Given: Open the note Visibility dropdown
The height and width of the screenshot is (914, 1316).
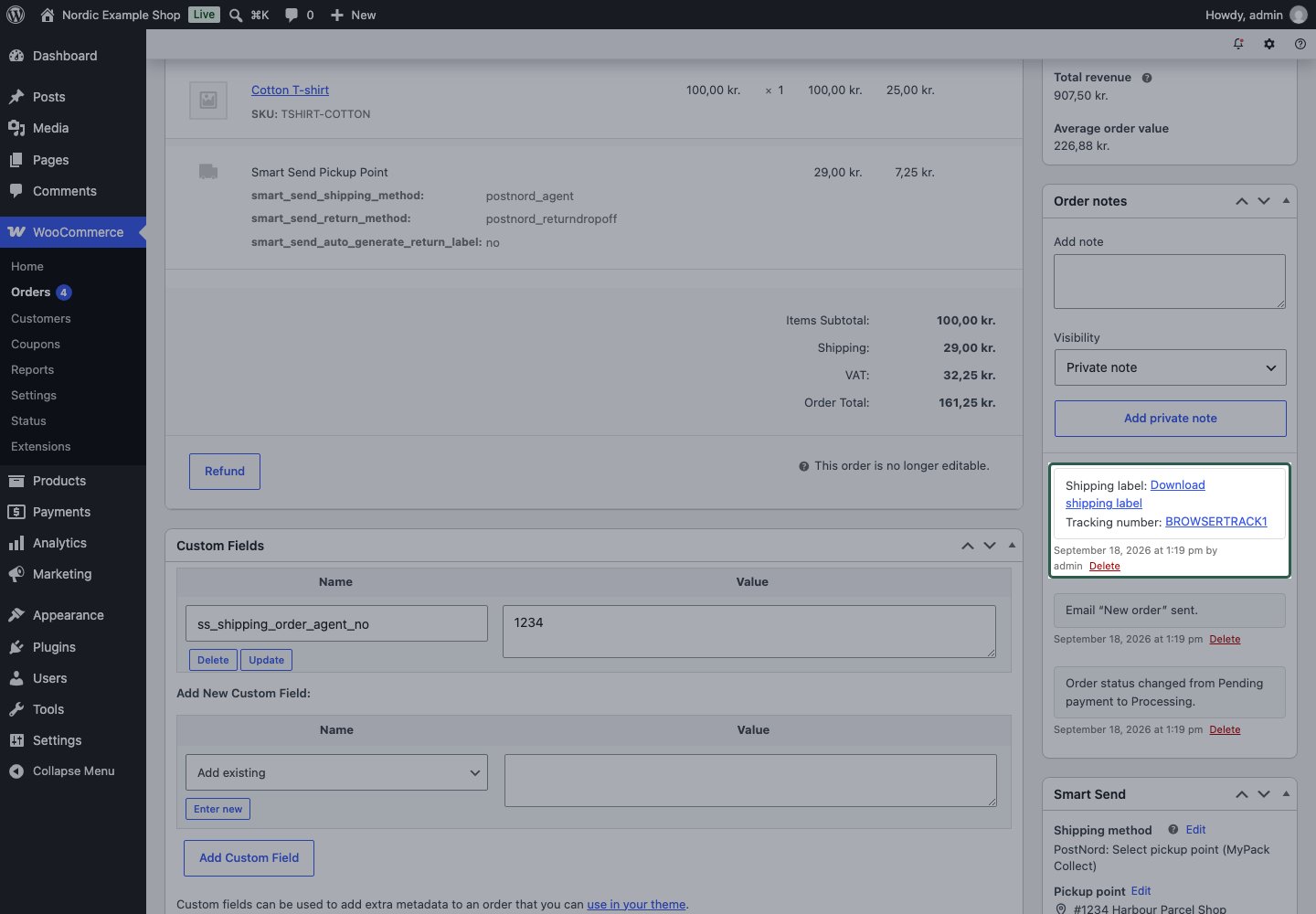Looking at the screenshot, I should [1170, 367].
